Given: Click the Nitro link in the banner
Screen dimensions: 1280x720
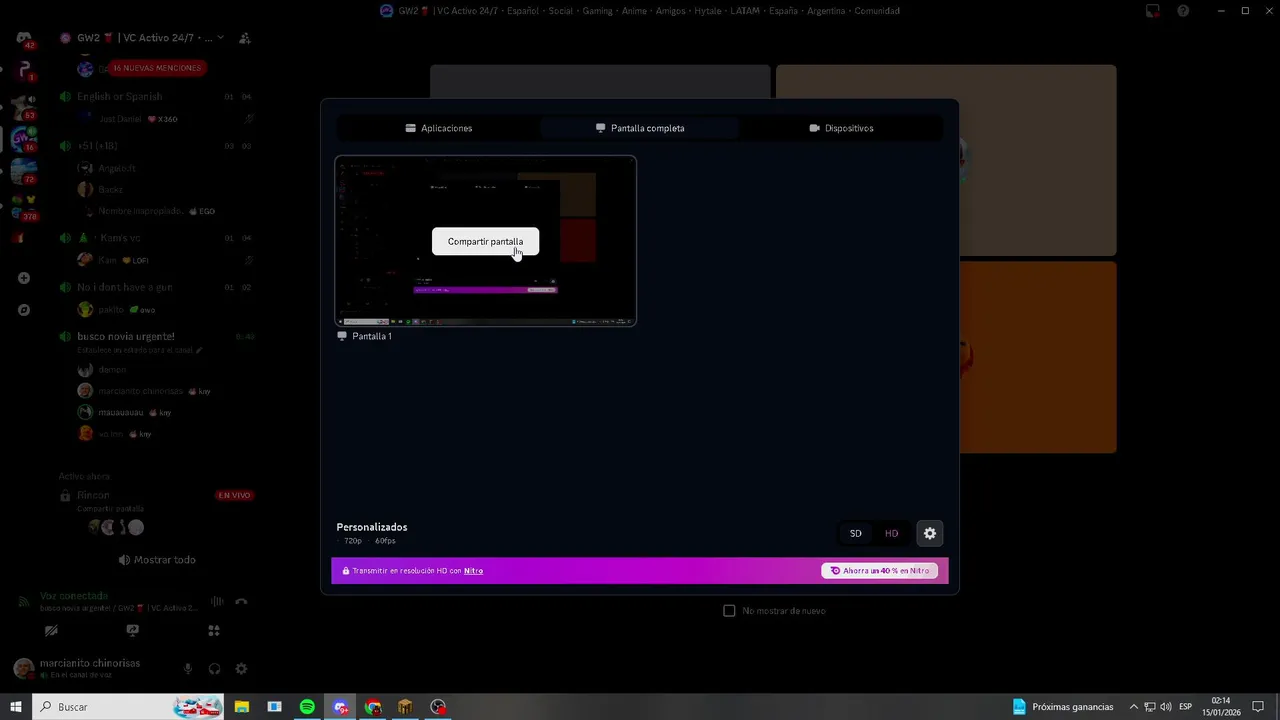Looking at the screenshot, I should click(473, 571).
